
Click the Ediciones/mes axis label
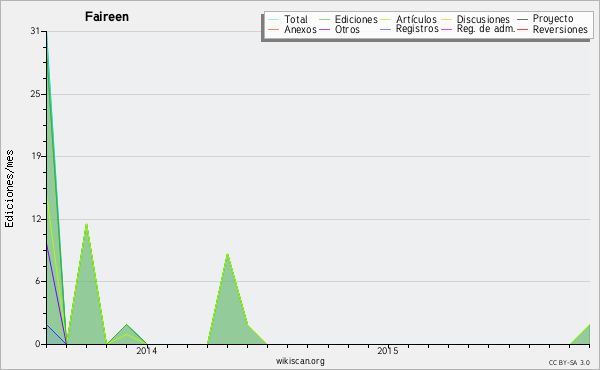pyautogui.click(x=9, y=189)
